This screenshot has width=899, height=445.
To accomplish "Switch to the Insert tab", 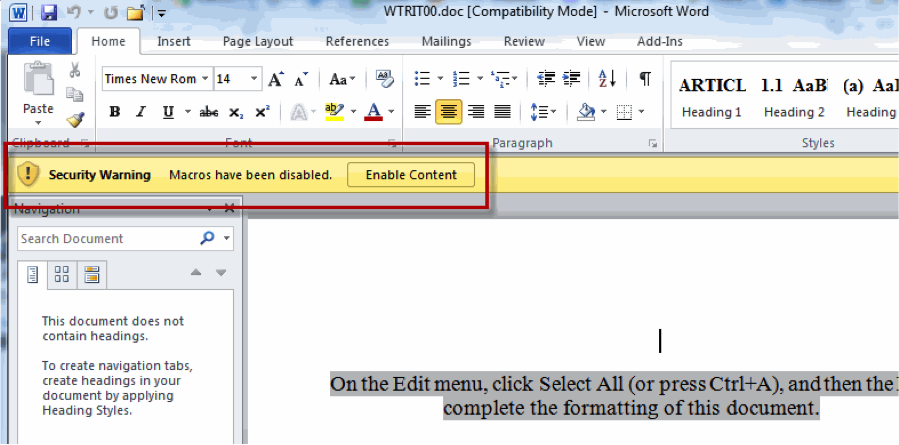I will pos(174,41).
